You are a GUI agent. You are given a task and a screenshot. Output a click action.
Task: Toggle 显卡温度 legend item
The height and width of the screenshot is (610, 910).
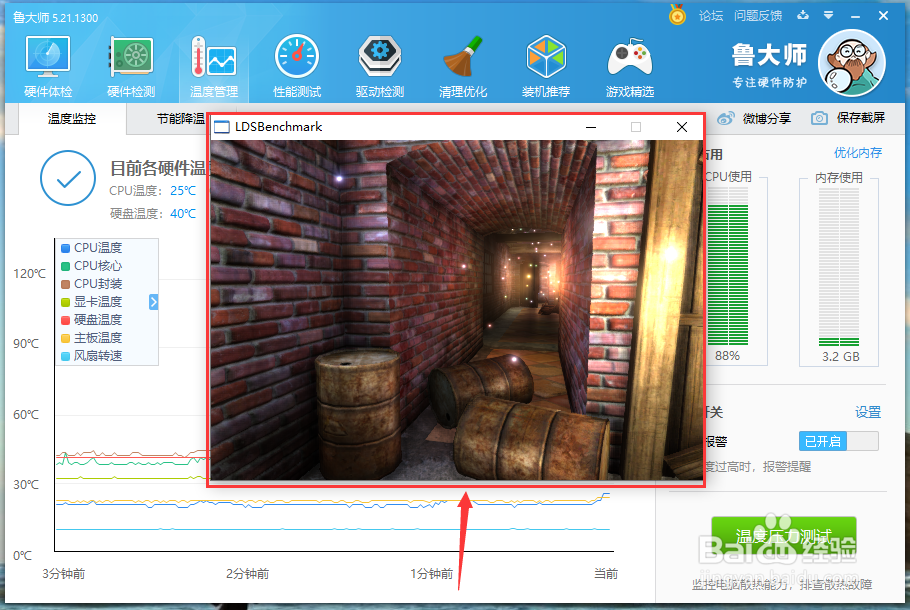pos(92,302)
